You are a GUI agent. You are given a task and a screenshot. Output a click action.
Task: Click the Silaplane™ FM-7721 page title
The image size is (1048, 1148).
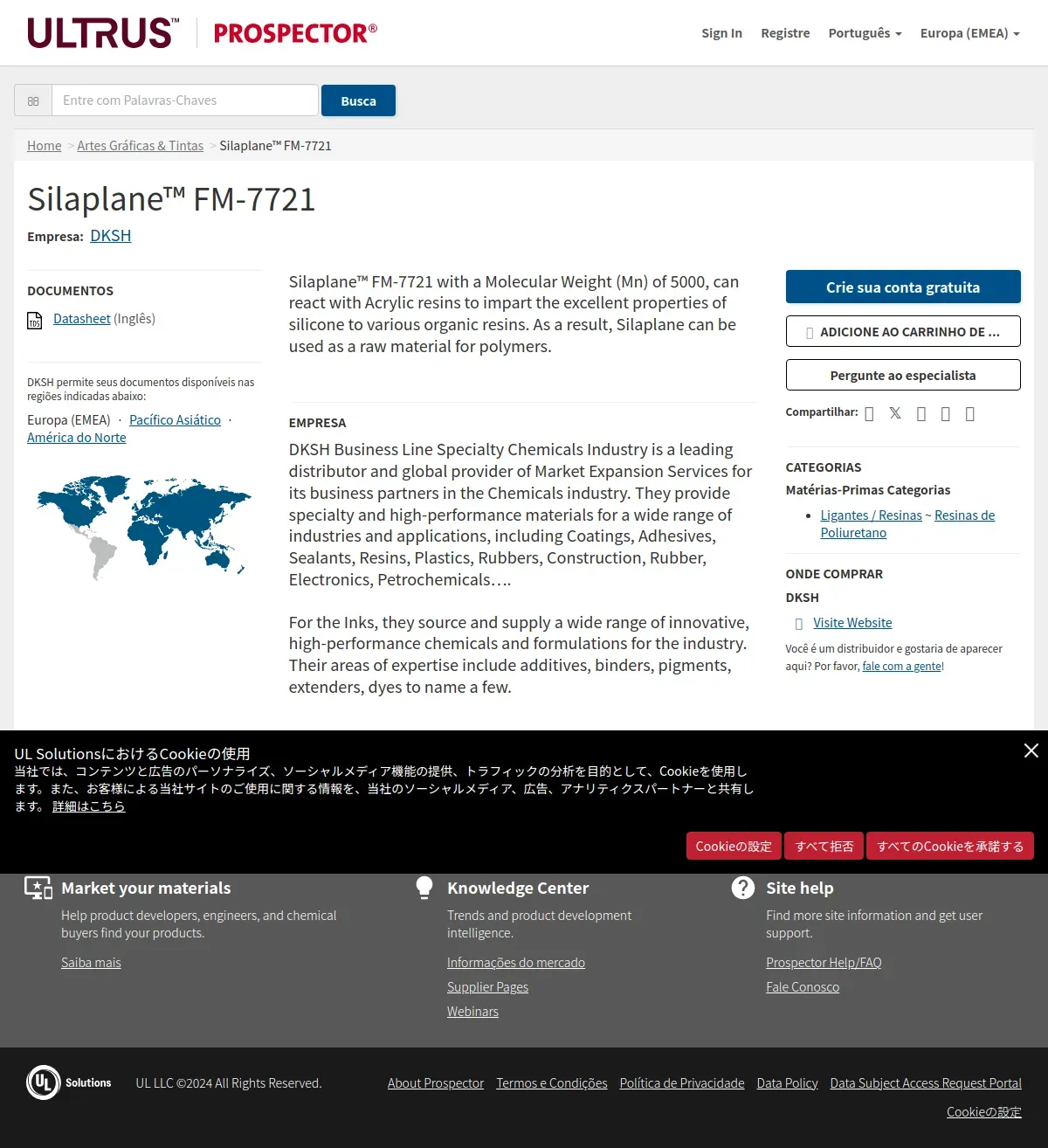point(171,199)
